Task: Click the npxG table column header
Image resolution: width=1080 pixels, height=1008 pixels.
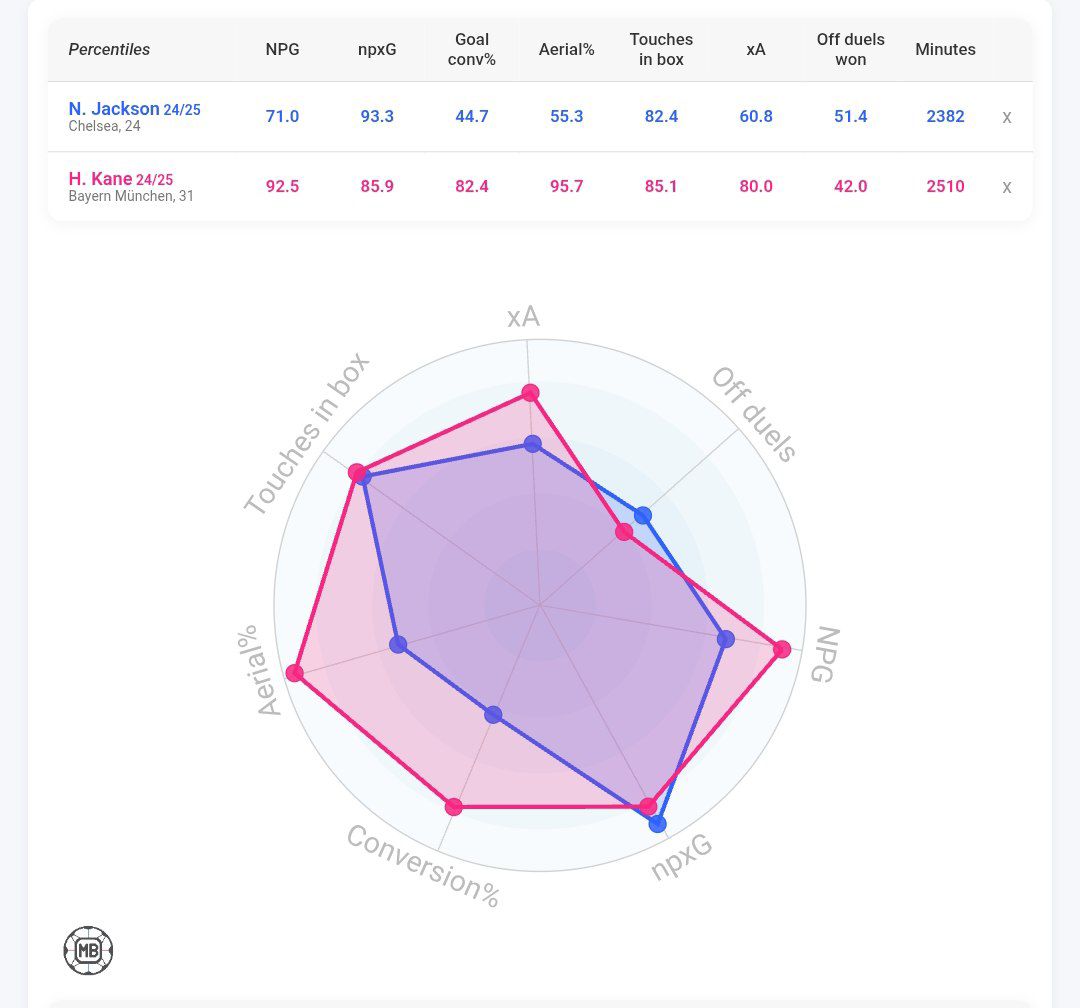Action: point(377,49)
